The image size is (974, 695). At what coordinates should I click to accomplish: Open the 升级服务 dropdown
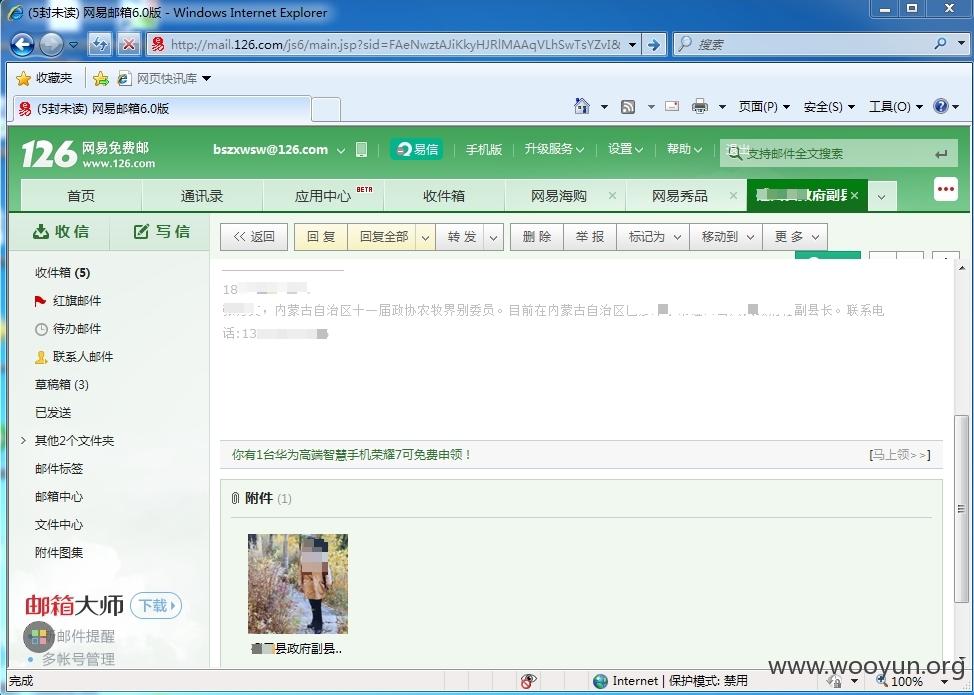[554, 149]
